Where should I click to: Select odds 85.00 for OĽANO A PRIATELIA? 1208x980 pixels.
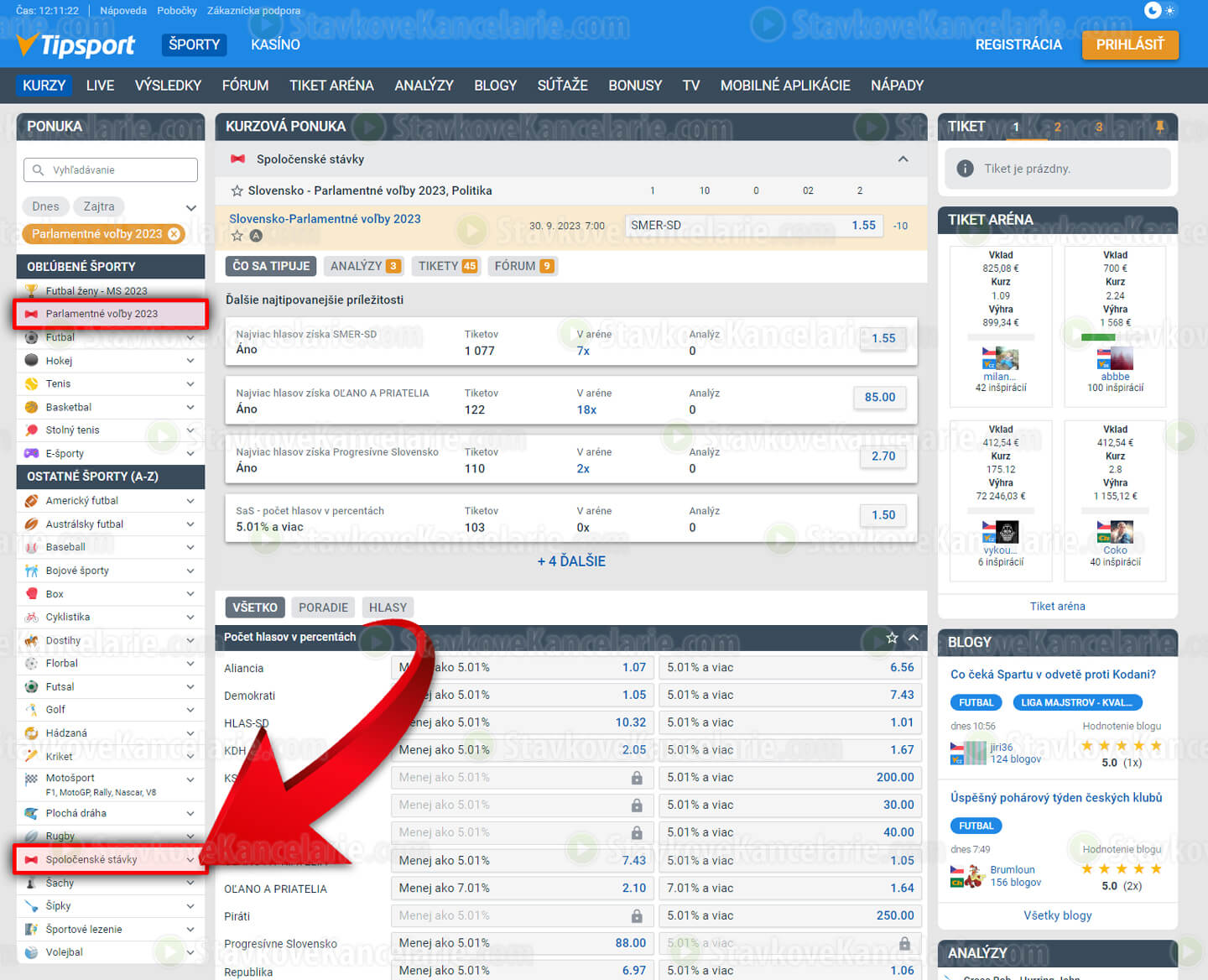tap(879, 397)
